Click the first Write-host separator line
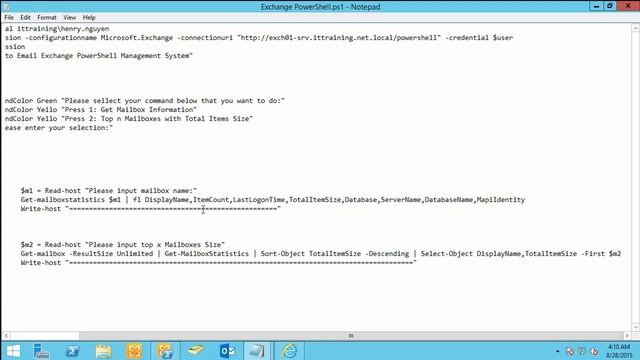Viewport: 640px width, 360px height. (151, 209)
